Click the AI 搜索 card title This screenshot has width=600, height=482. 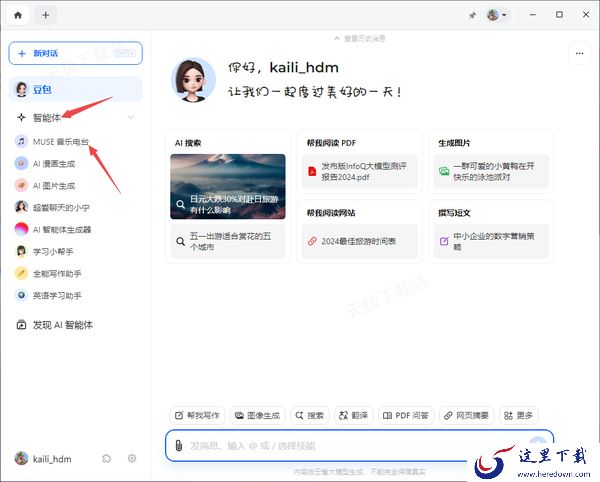tap(188, 143)
